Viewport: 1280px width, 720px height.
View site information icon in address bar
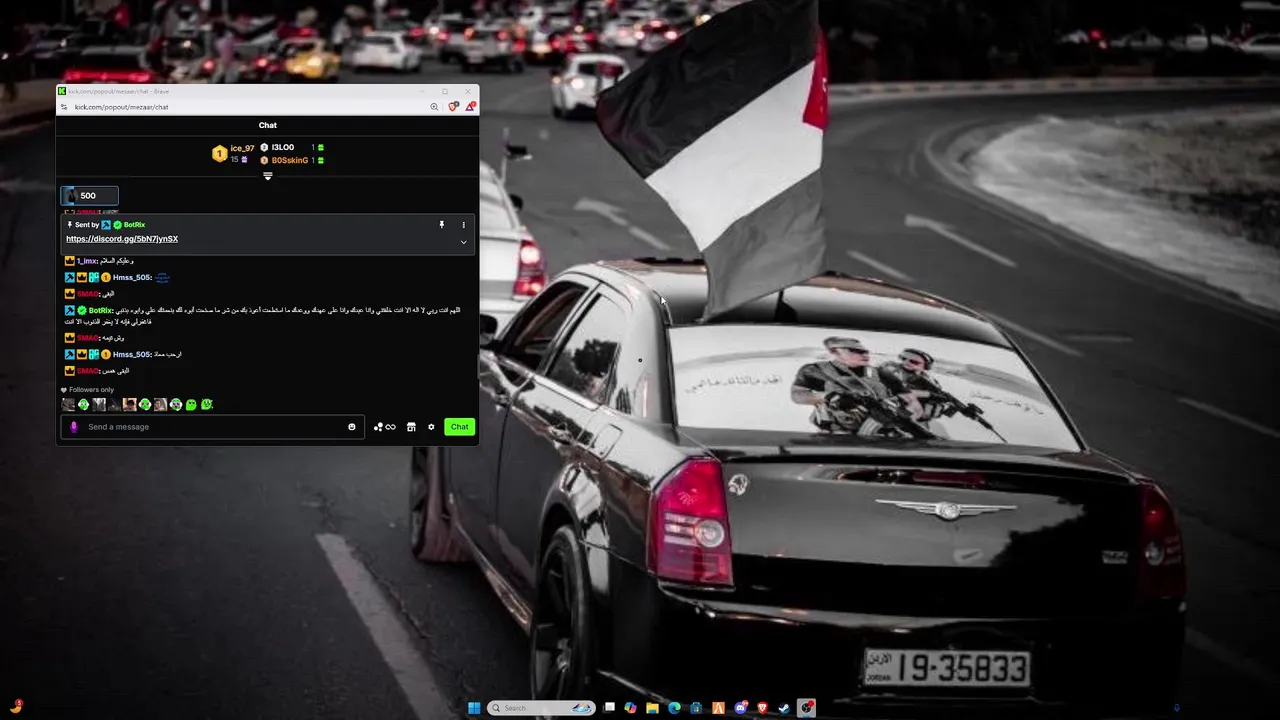(64, 107)
